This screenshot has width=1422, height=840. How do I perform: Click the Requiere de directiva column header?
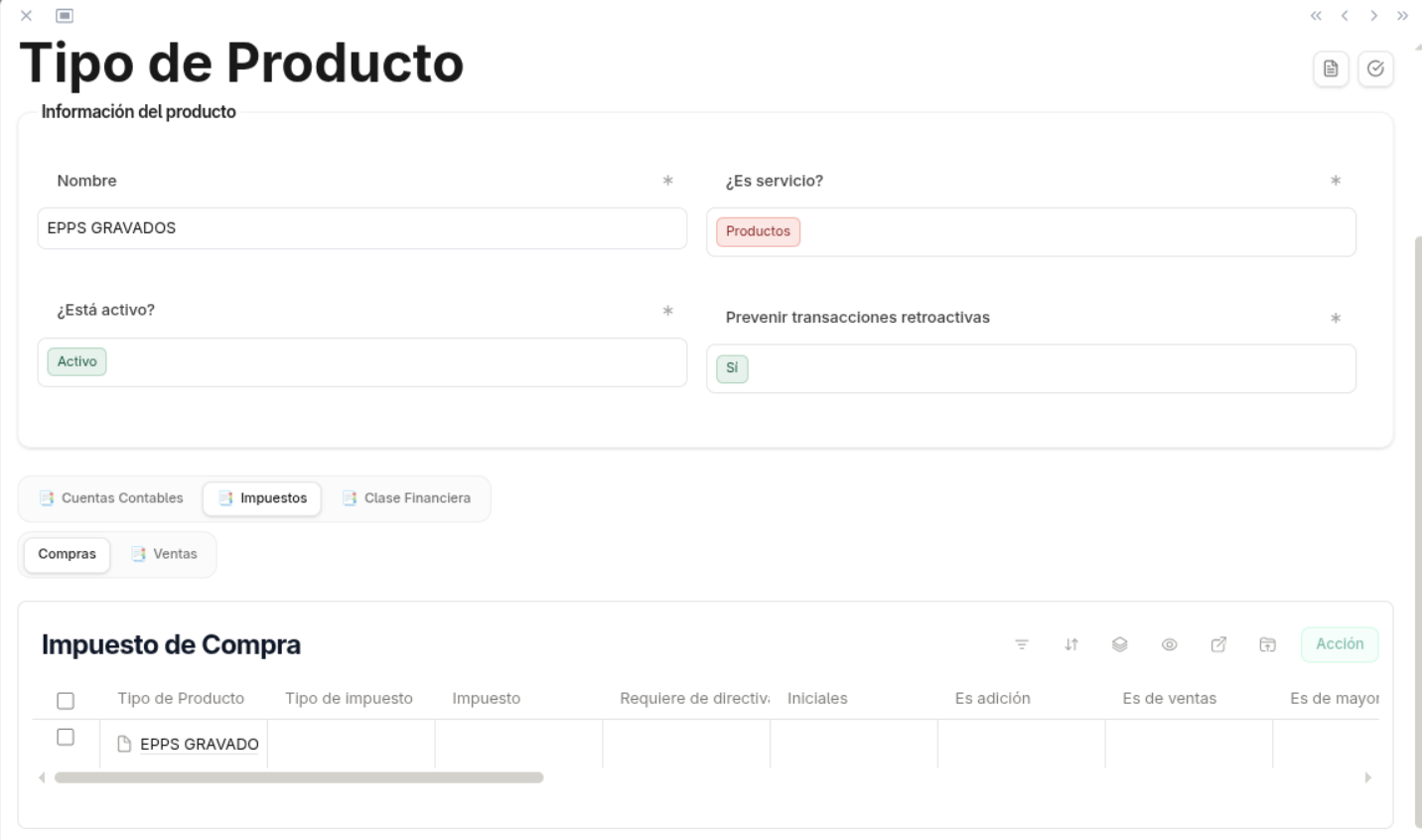pyautogui.click(x=694, y=698)
